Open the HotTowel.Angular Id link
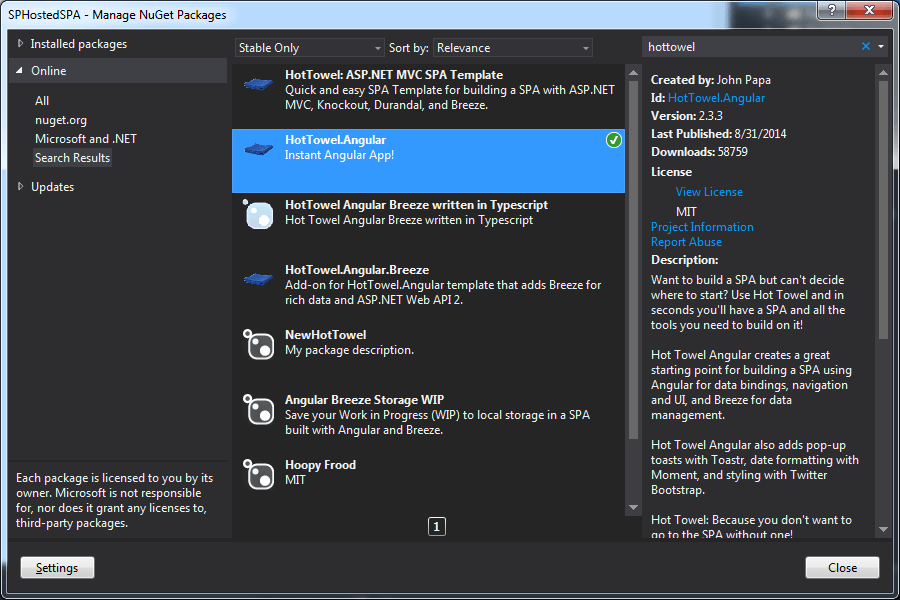Viewport: 900px width, 600px height. (716, 98)
